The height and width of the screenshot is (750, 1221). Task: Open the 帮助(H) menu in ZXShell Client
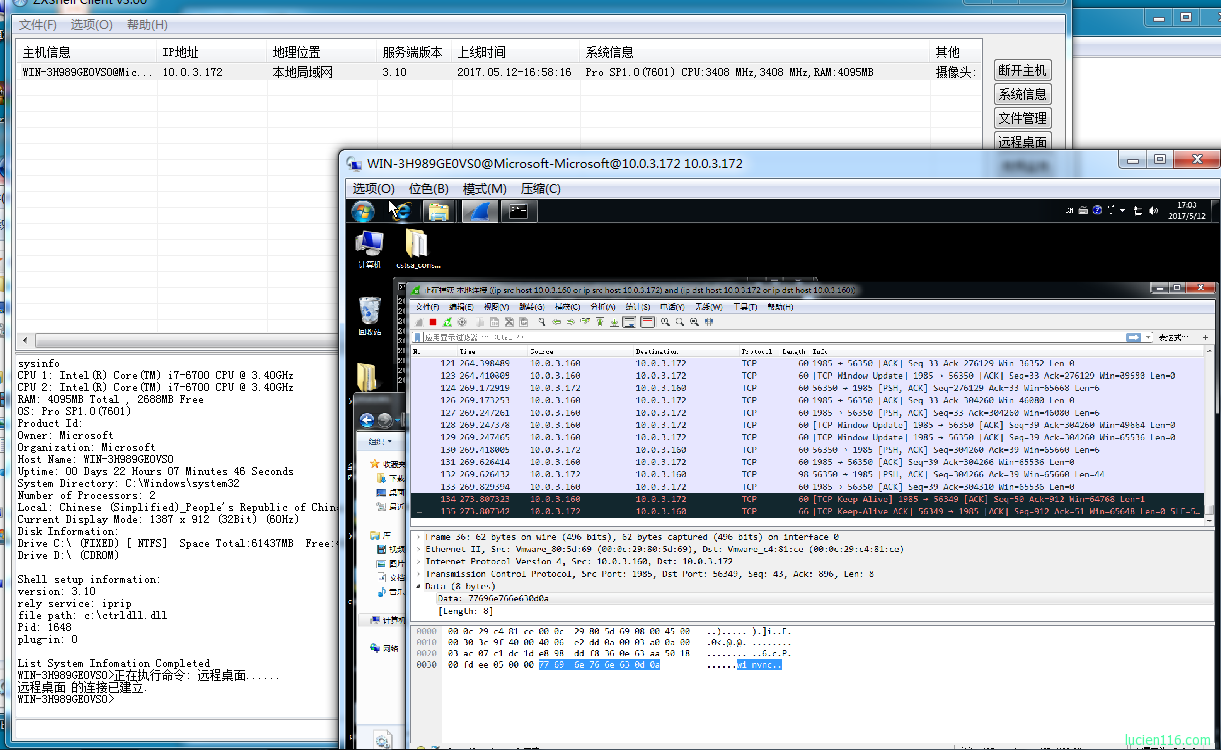(x=147, y=24)
